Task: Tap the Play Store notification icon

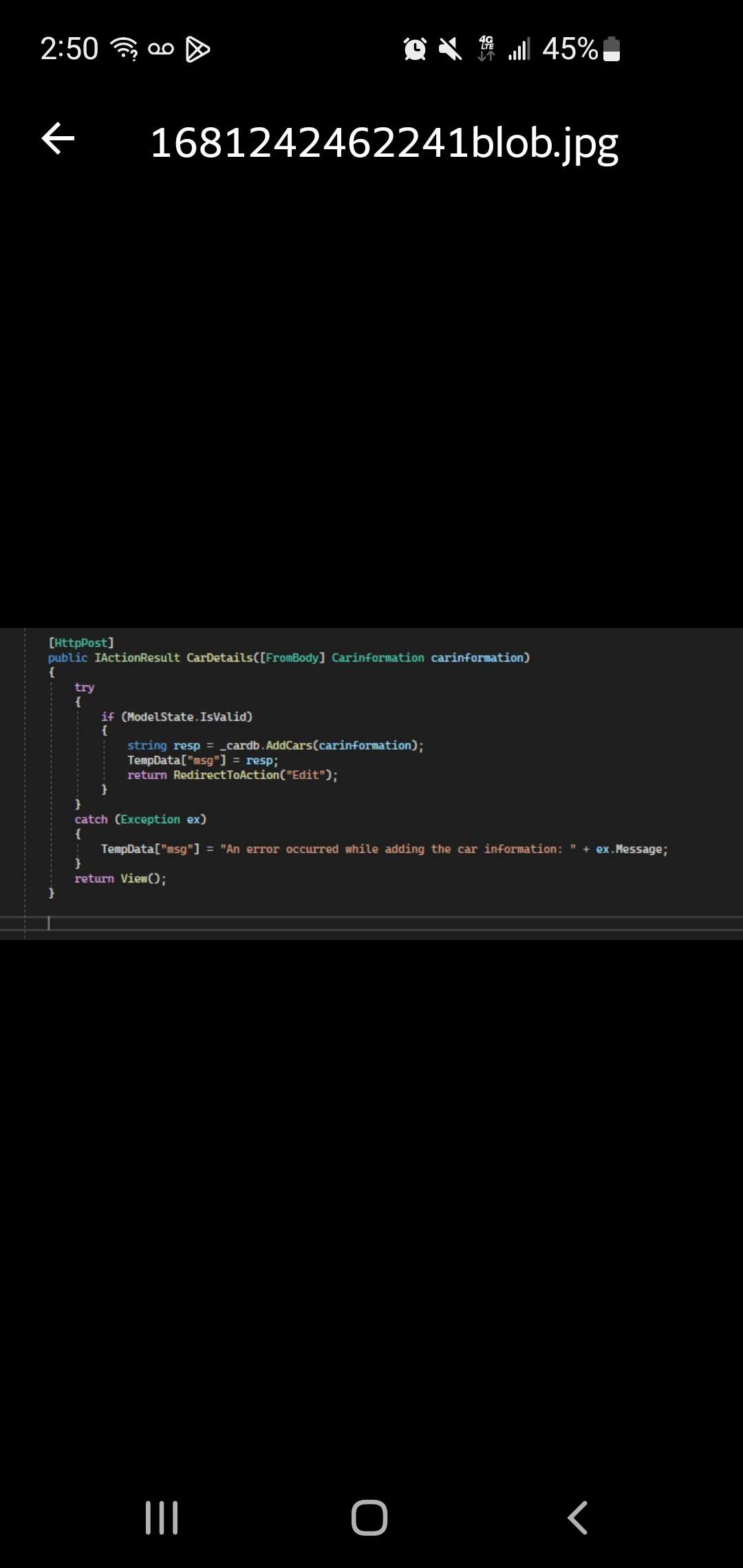Action: (x=197, y=50)
